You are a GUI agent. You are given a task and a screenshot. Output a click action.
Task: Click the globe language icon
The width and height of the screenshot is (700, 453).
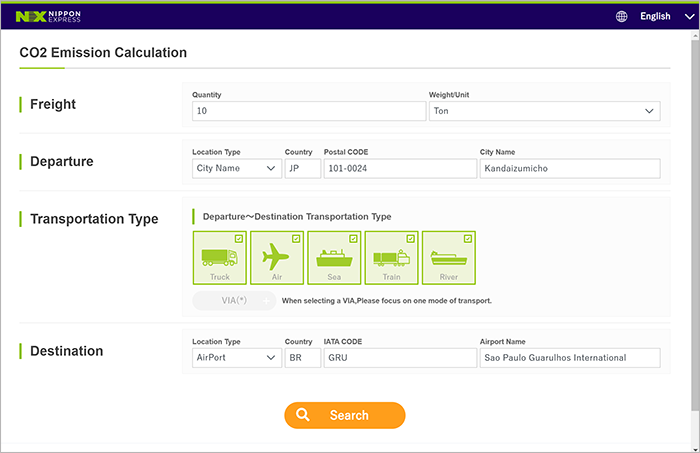[x=621, y=16]
